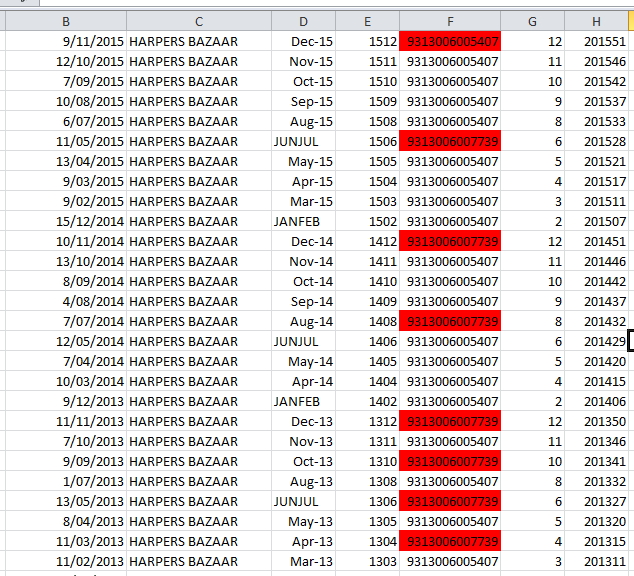Select the Dec-14 cell
This screenshot has width=634, height=576.
tap(303, 241)
